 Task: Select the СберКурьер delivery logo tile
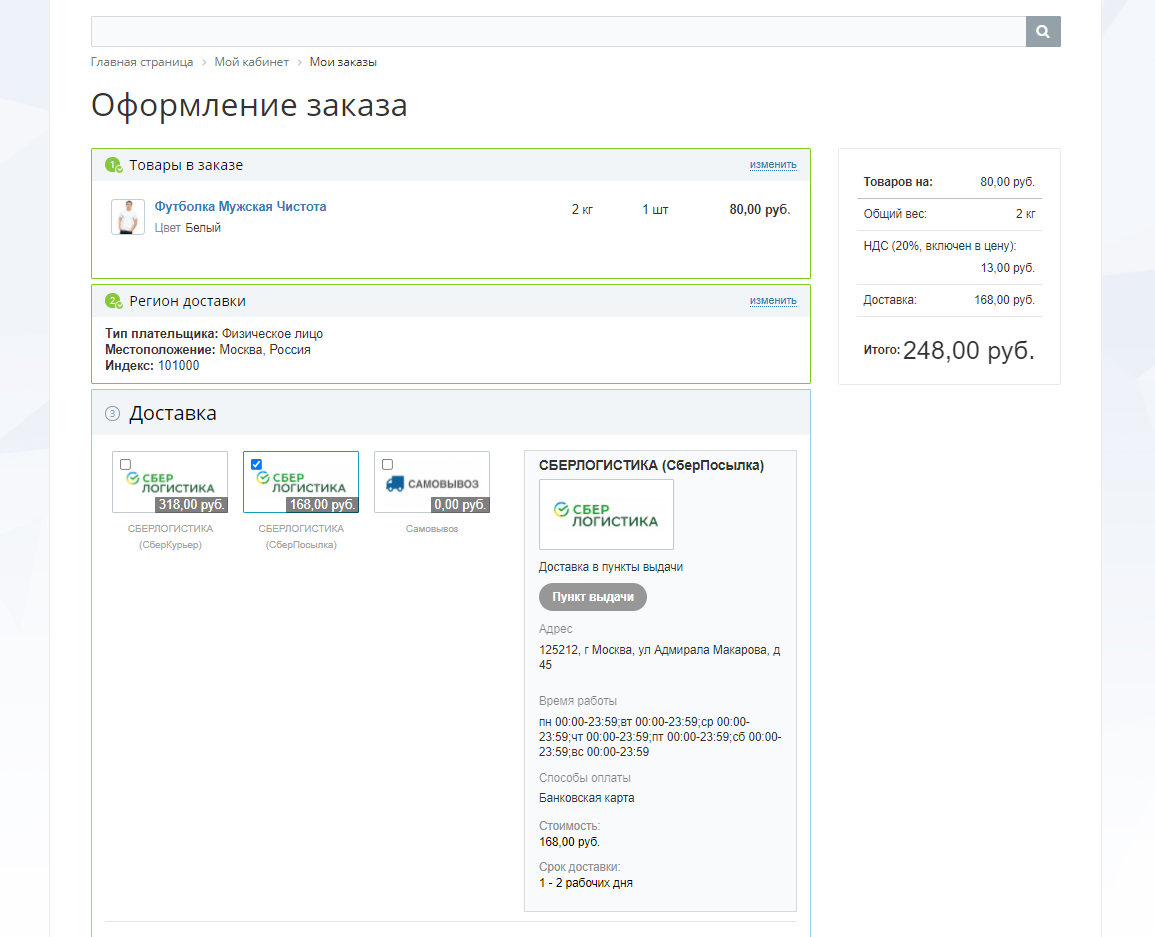point(170,482)
